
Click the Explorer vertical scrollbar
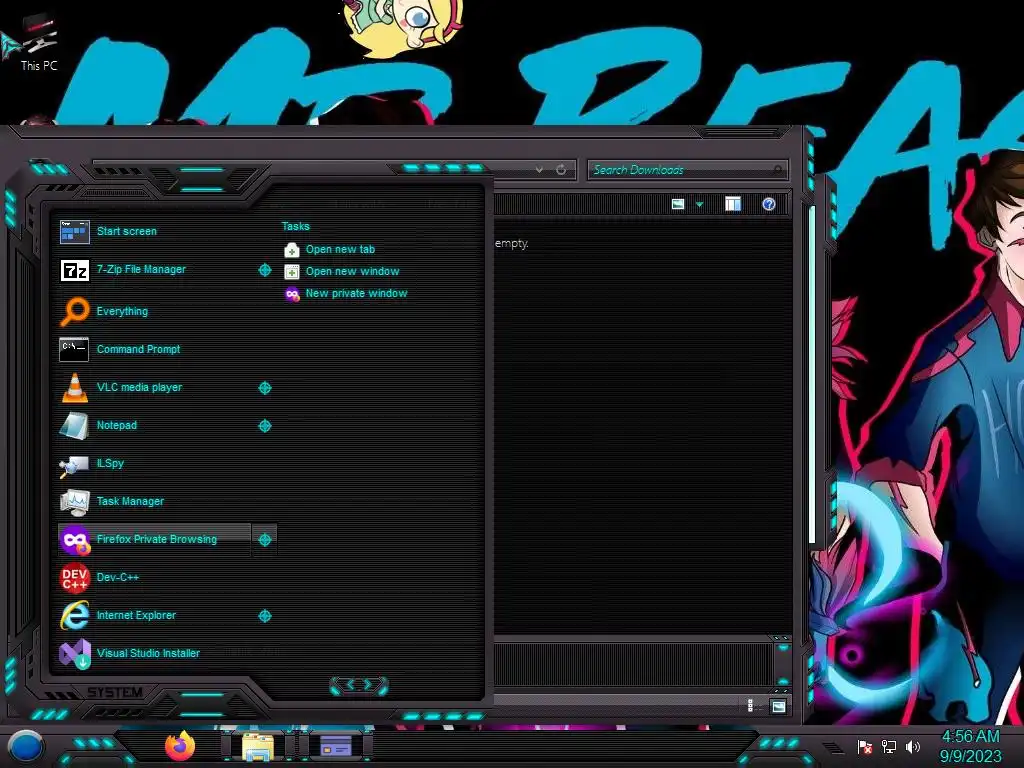812,376
